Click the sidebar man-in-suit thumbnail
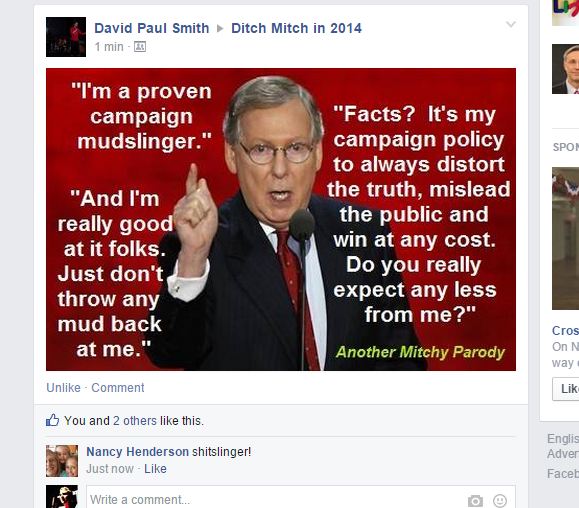Viewport: 579px width, 508px height. [565, 69]
